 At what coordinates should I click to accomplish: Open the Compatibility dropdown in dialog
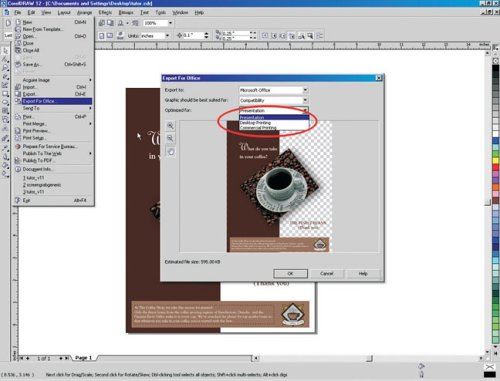(305, 100)
